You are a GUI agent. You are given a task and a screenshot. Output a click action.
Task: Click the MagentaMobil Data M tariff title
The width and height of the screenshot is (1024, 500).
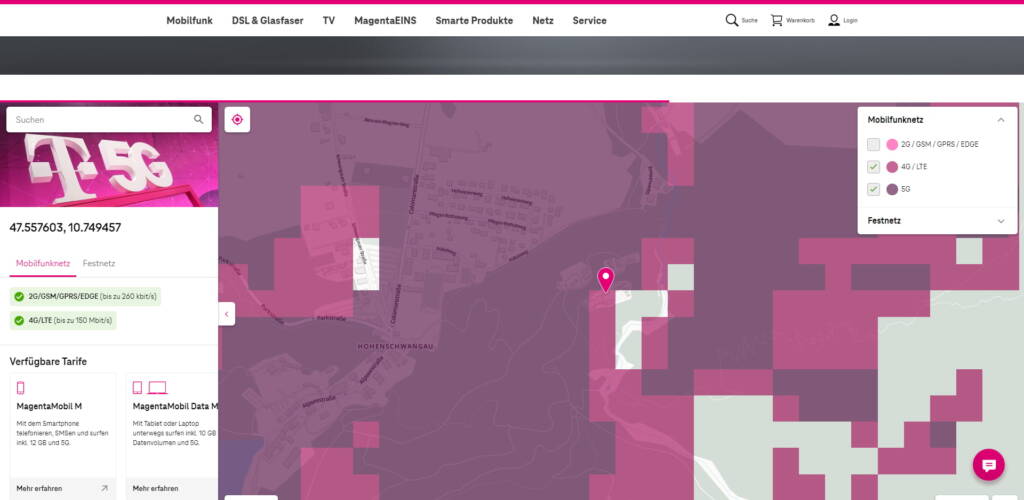coord(175,406)
